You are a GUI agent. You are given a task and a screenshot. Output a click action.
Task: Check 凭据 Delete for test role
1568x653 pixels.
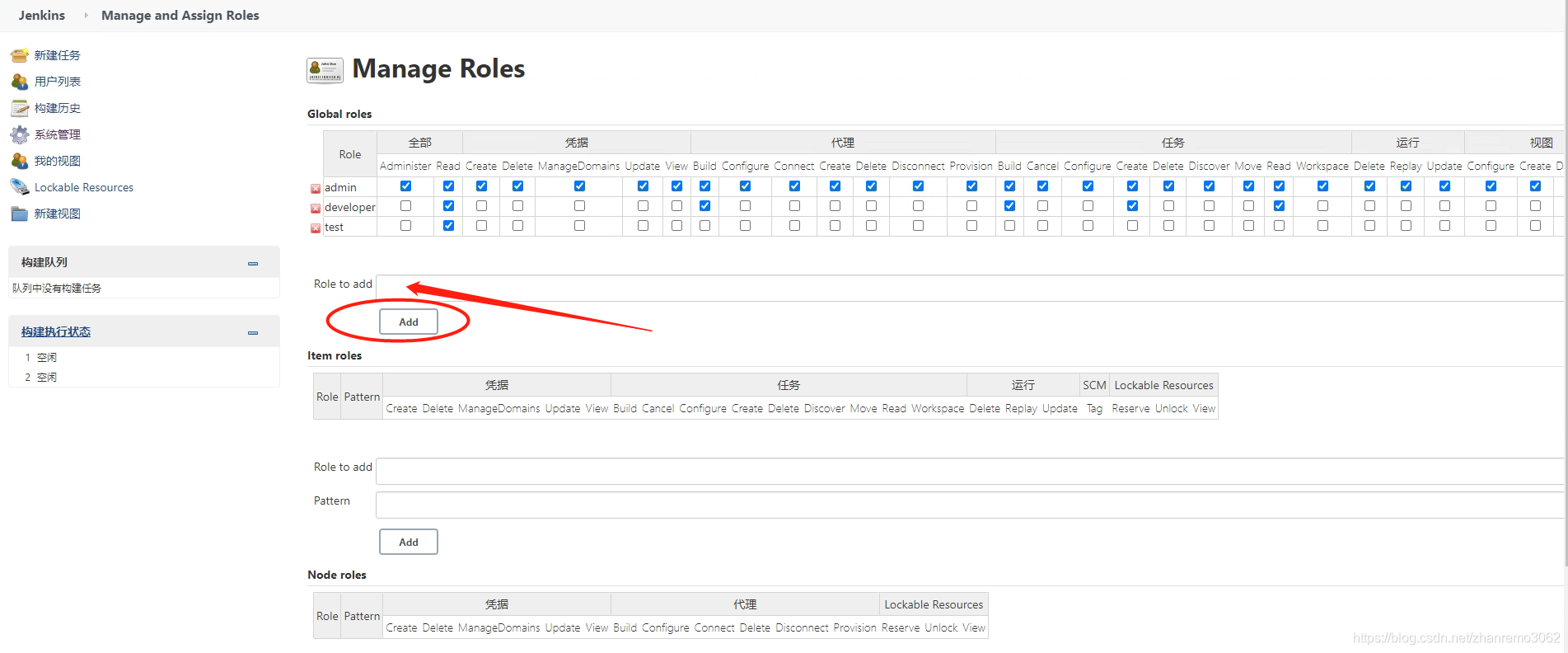tap(517, 226)
